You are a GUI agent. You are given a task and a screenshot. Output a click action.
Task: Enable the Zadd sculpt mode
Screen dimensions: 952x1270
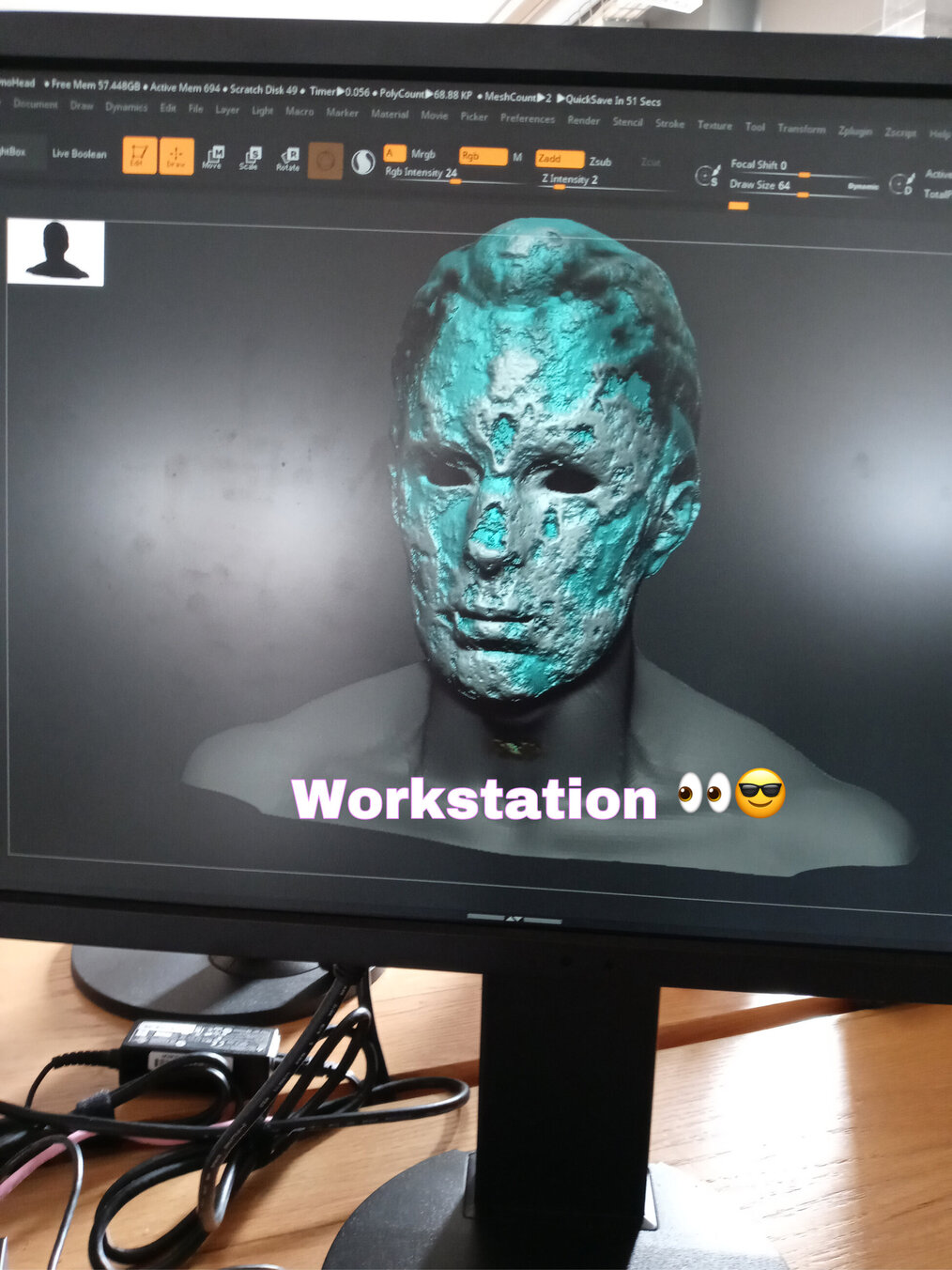[x=560, y=159]
